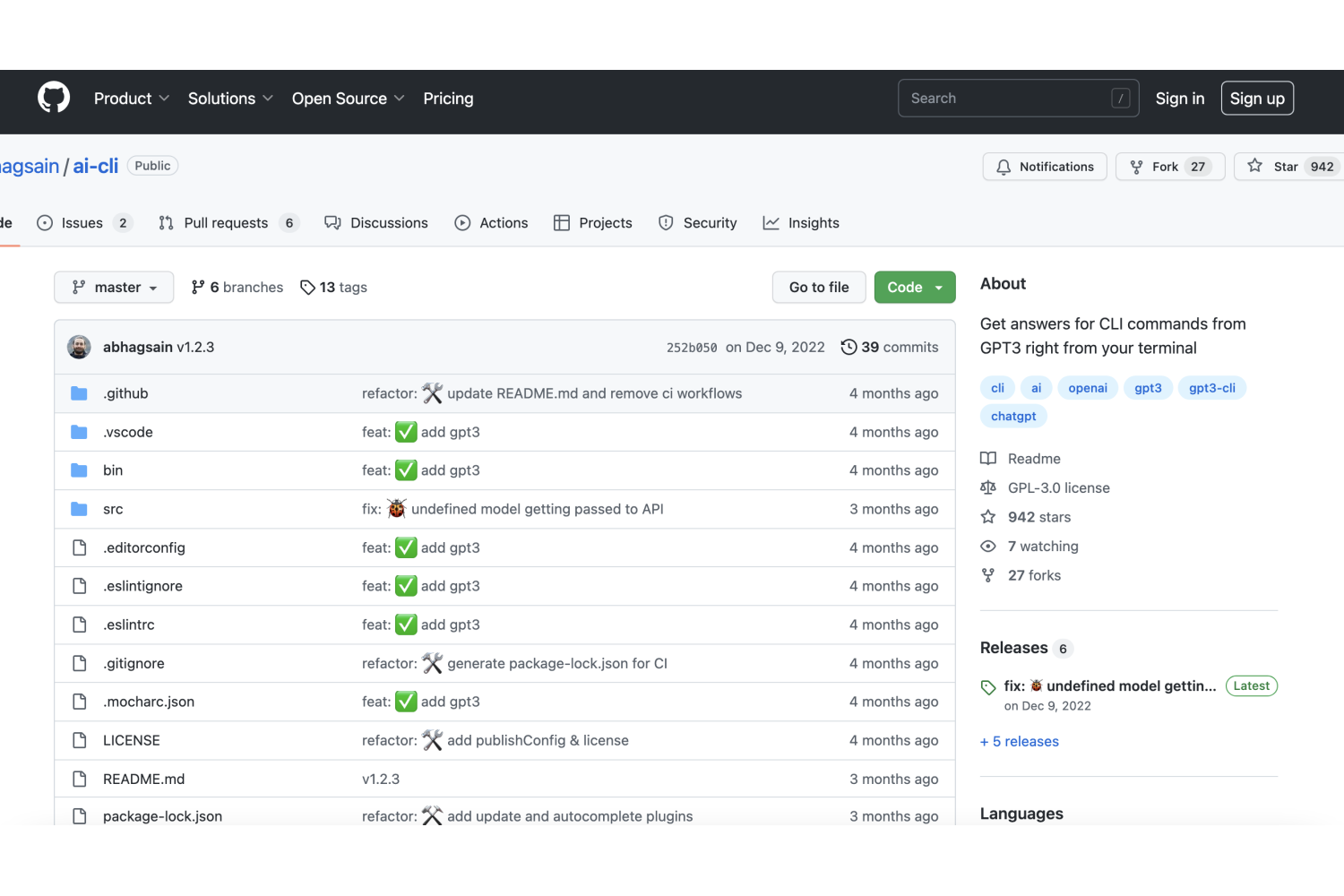This screenshot has height=896, width=1344.
Task: Click inside the Search field
Action: click(x=1019, y=99)
